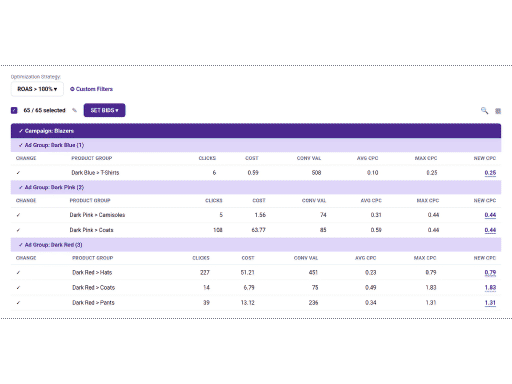The width and height of the screenshot is (512, 384).
Task: Collapse the Ad Group: Dark Red (3) row
Action: [256, 245]
